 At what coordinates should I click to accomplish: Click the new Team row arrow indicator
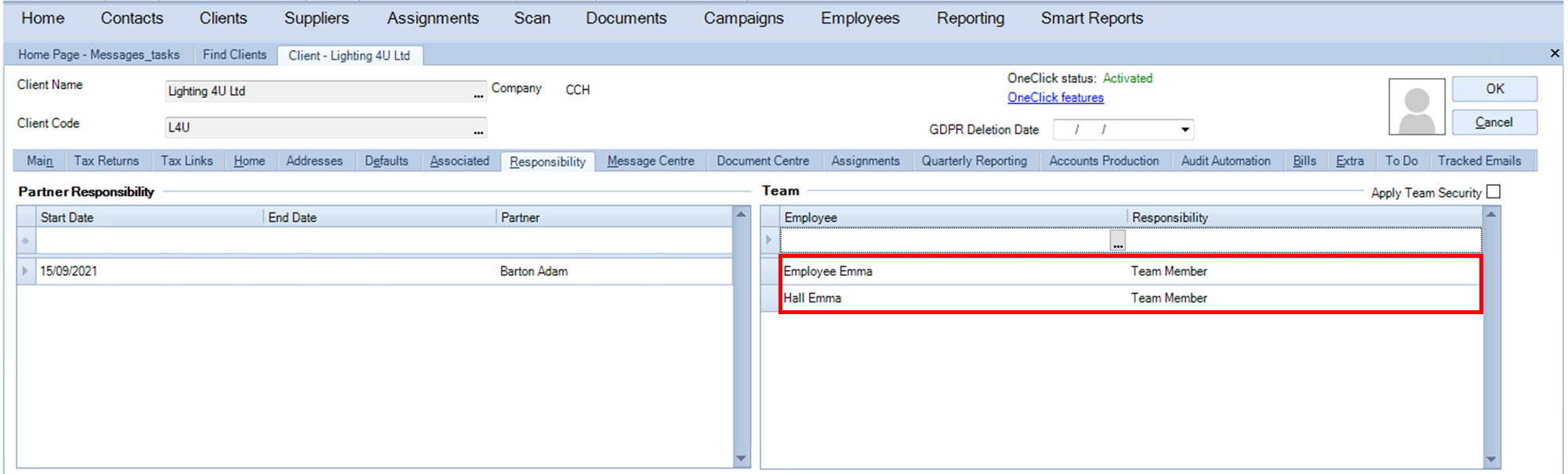(x=769, y=240)
